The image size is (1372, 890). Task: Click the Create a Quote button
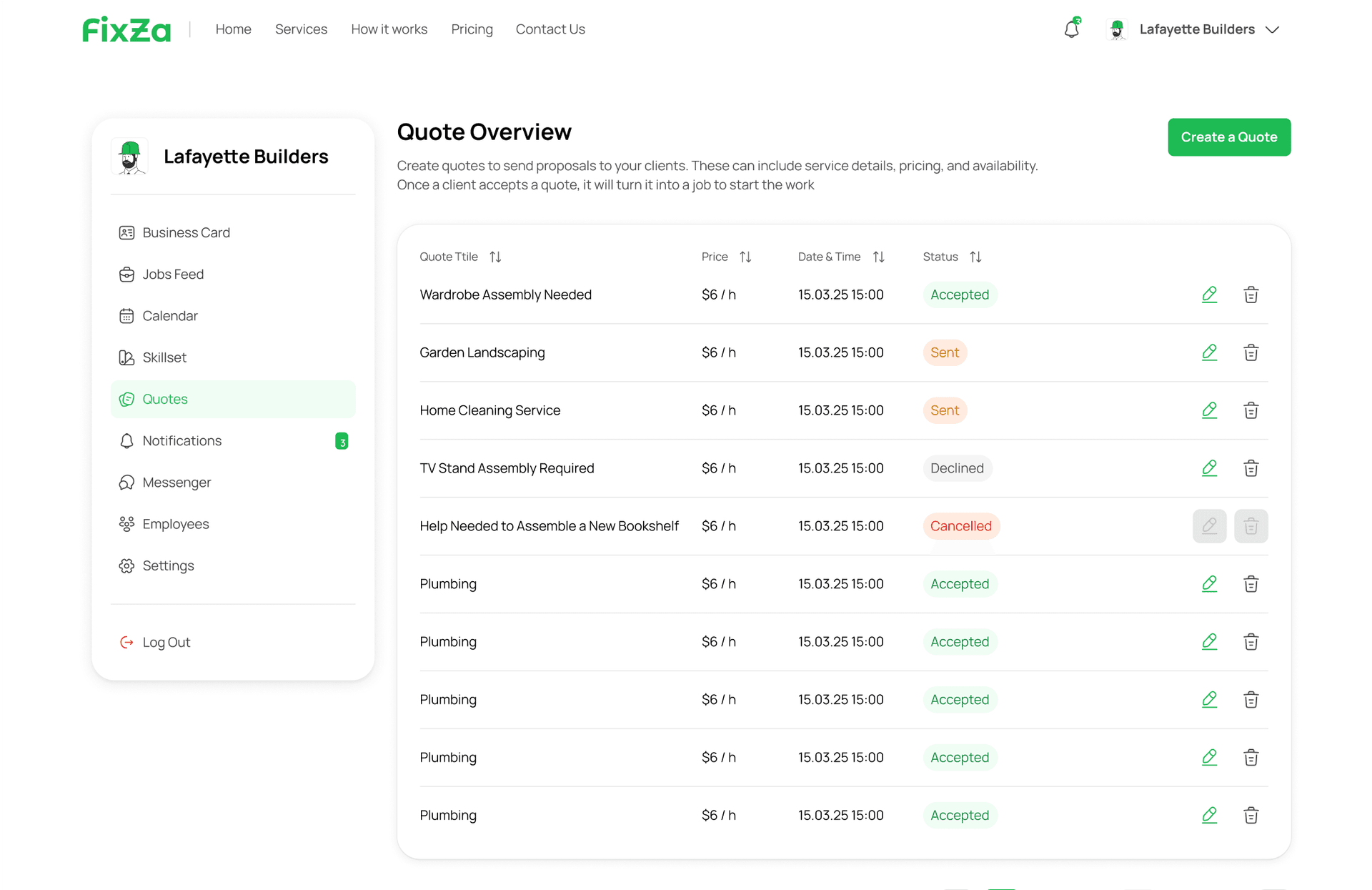point(1228,137)
